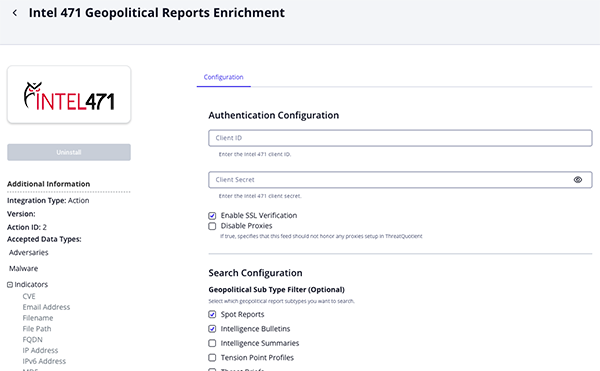This screenshot has width=600, height=371.
Task: Click the Uninstall button
Action: tap(69, 152)
